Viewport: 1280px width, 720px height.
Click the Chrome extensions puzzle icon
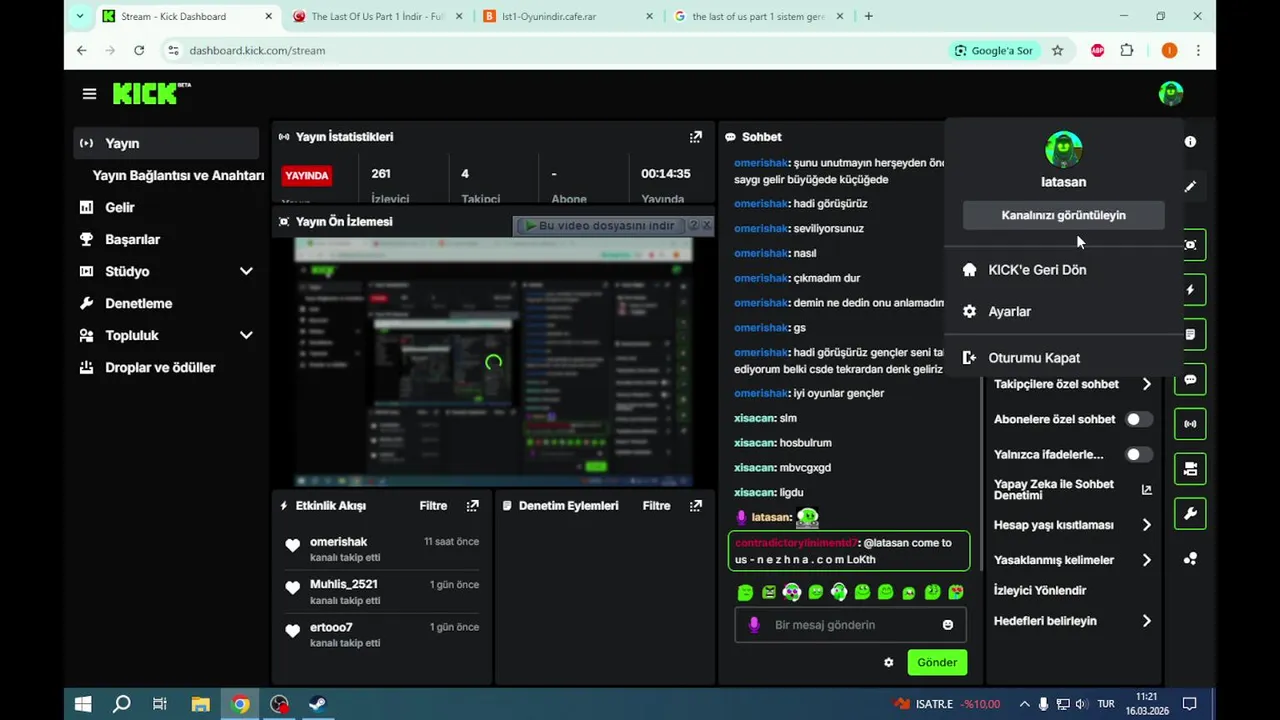1127,50
